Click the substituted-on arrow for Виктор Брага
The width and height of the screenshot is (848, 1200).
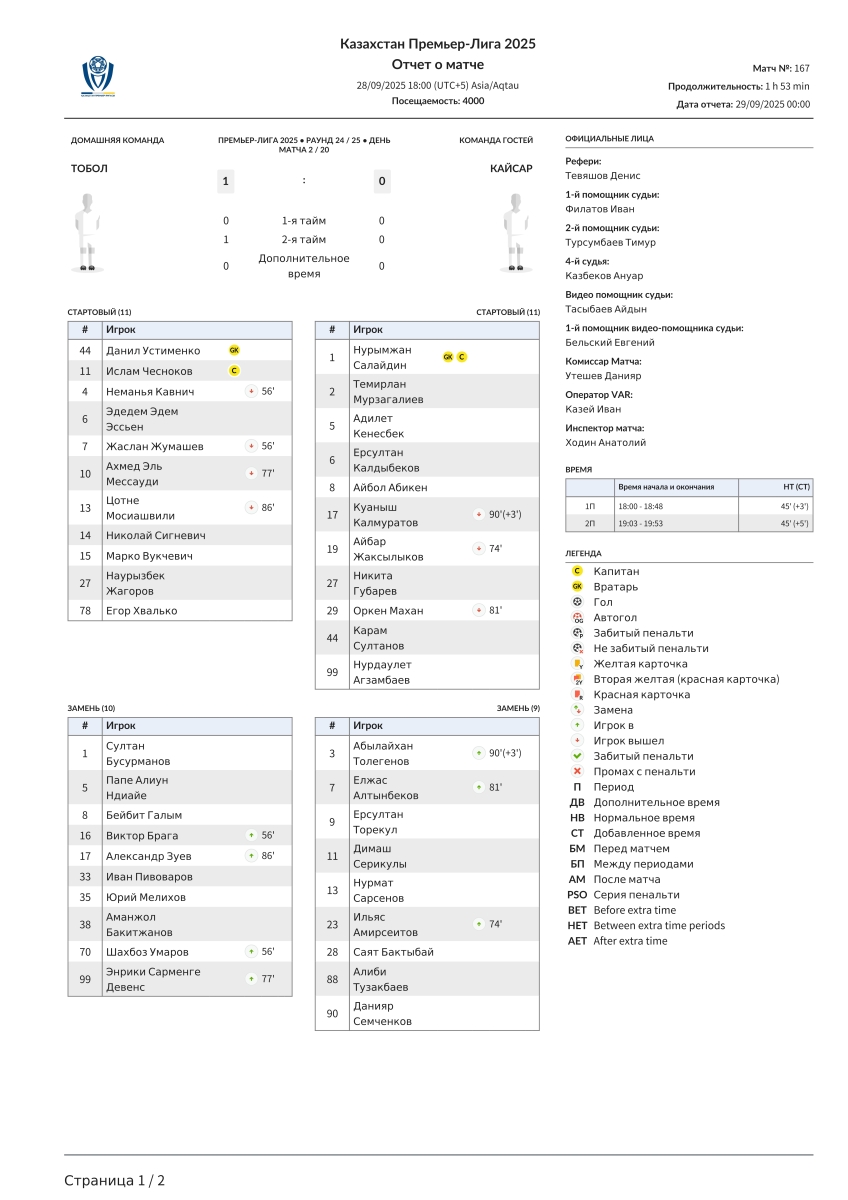pyautogui.click(x=251, y=835)
